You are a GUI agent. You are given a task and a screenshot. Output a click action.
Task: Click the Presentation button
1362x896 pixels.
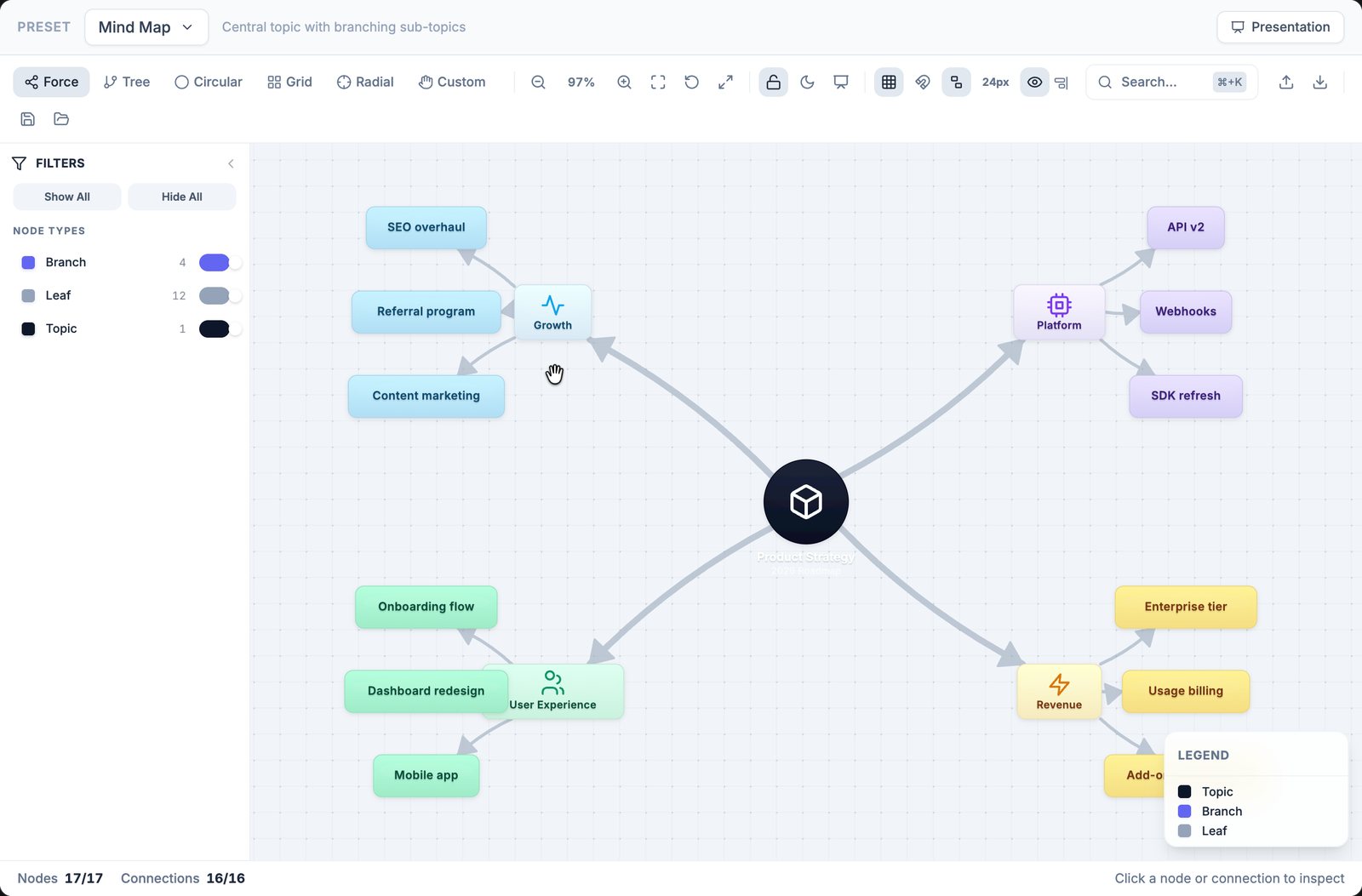[1280, 27]
